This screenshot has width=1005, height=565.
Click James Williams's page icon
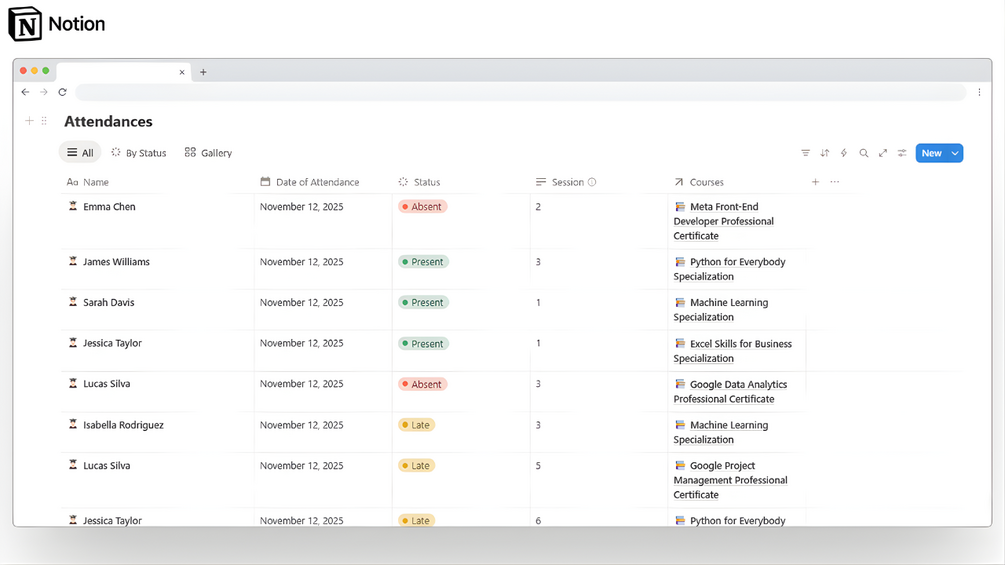click(73, 261)
